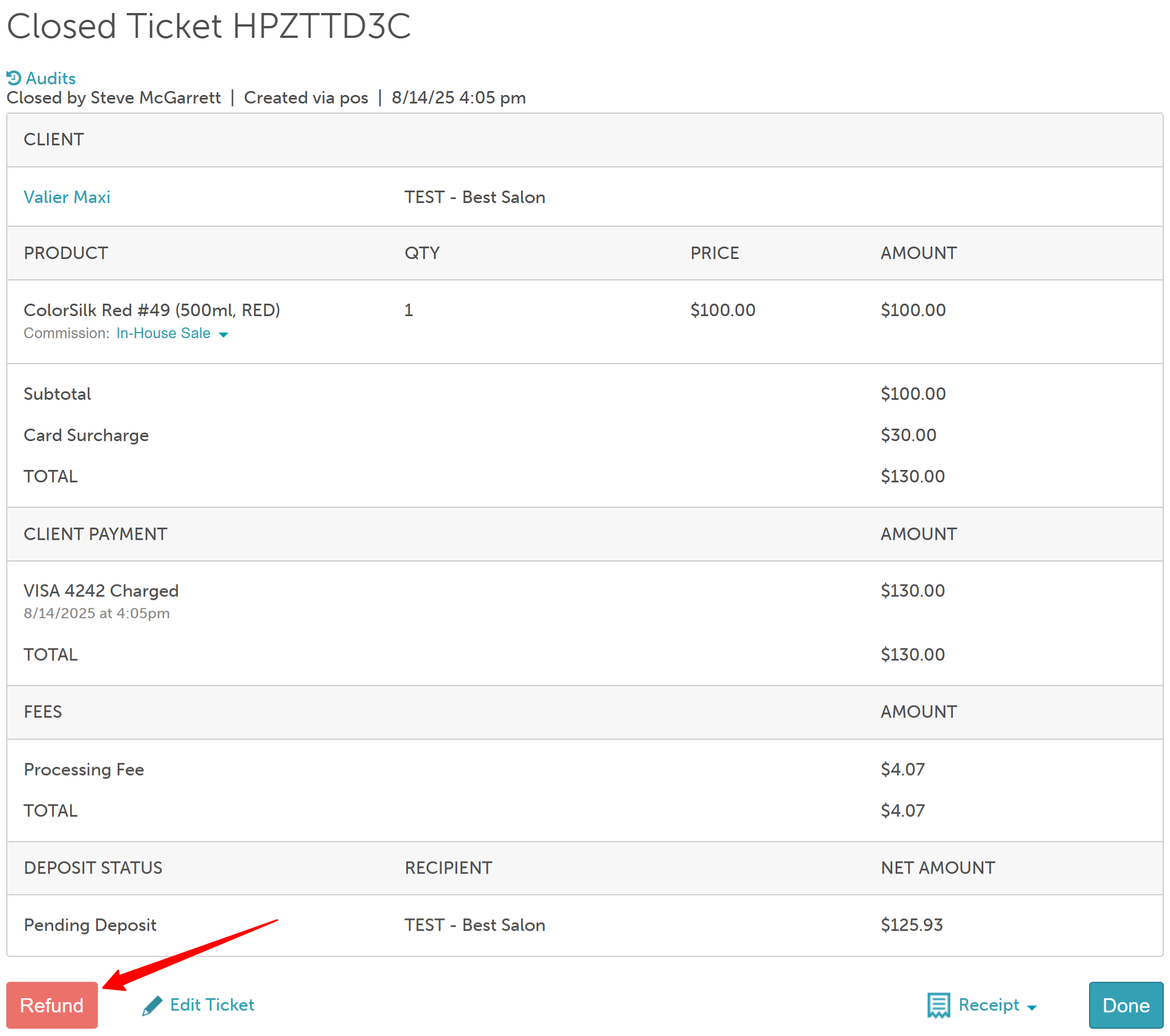Screen dimensions: 1170x1036
Task: Click the Closed Ticket HPZTTD3C heading
Action: [208, 27]
